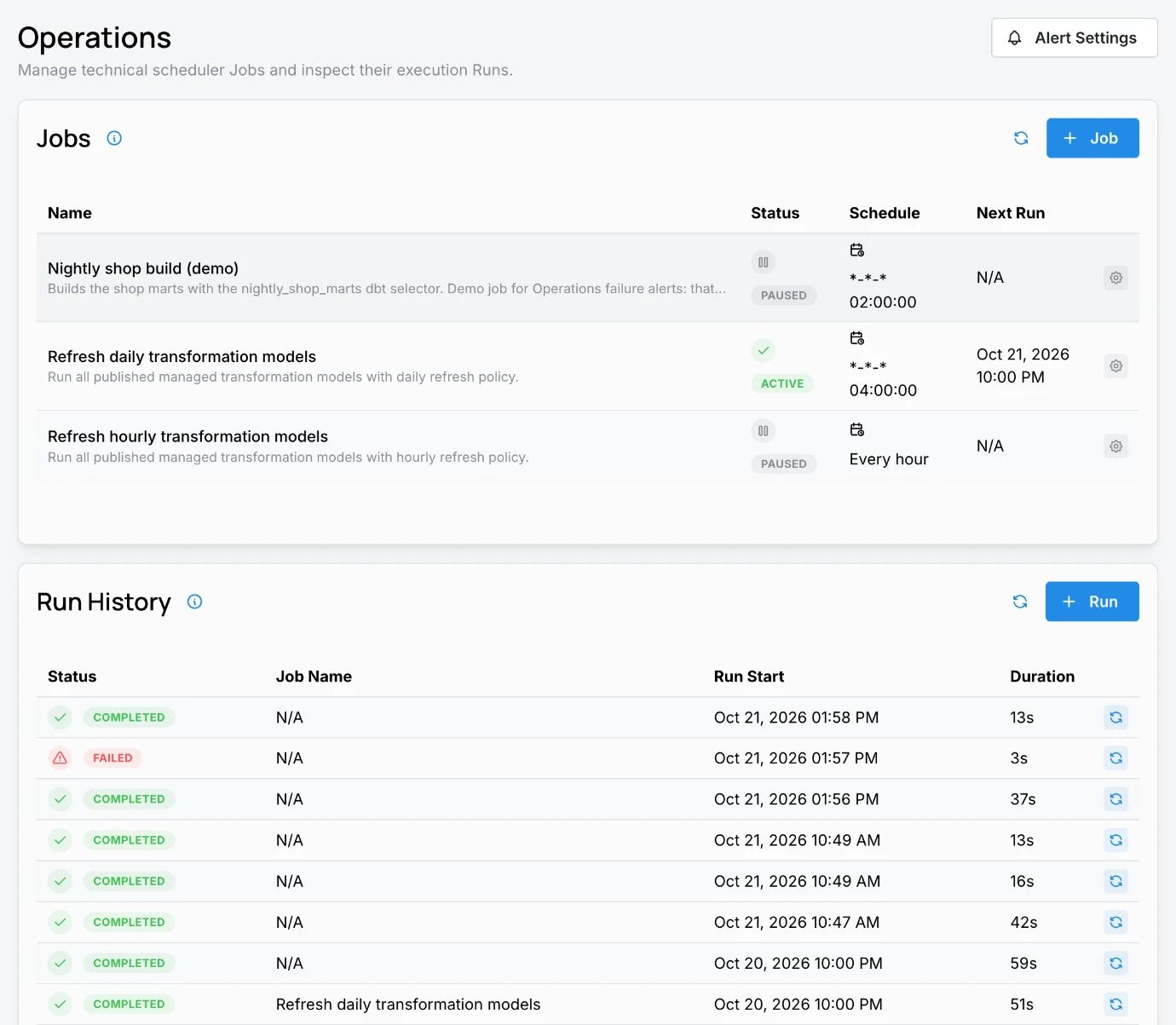1176x1025 pixels.
Task: Click pause icon of hourly refresh job
Action: [764, 431]
